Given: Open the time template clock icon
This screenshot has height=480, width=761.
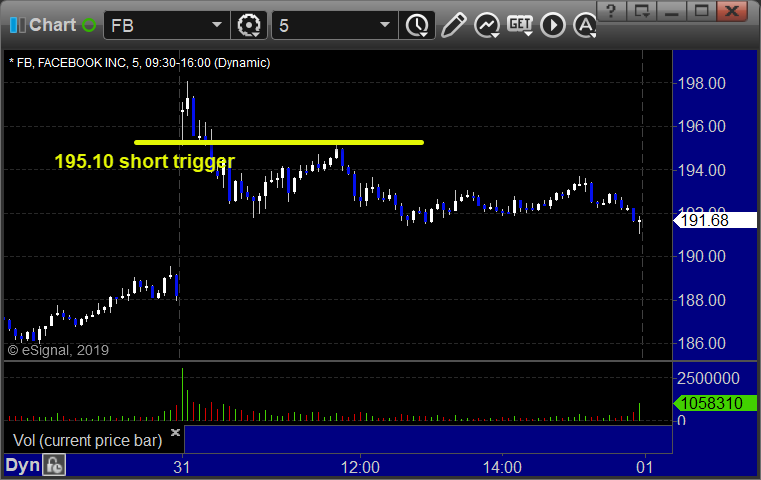Looking at the screenshot, I should (417, 25).
